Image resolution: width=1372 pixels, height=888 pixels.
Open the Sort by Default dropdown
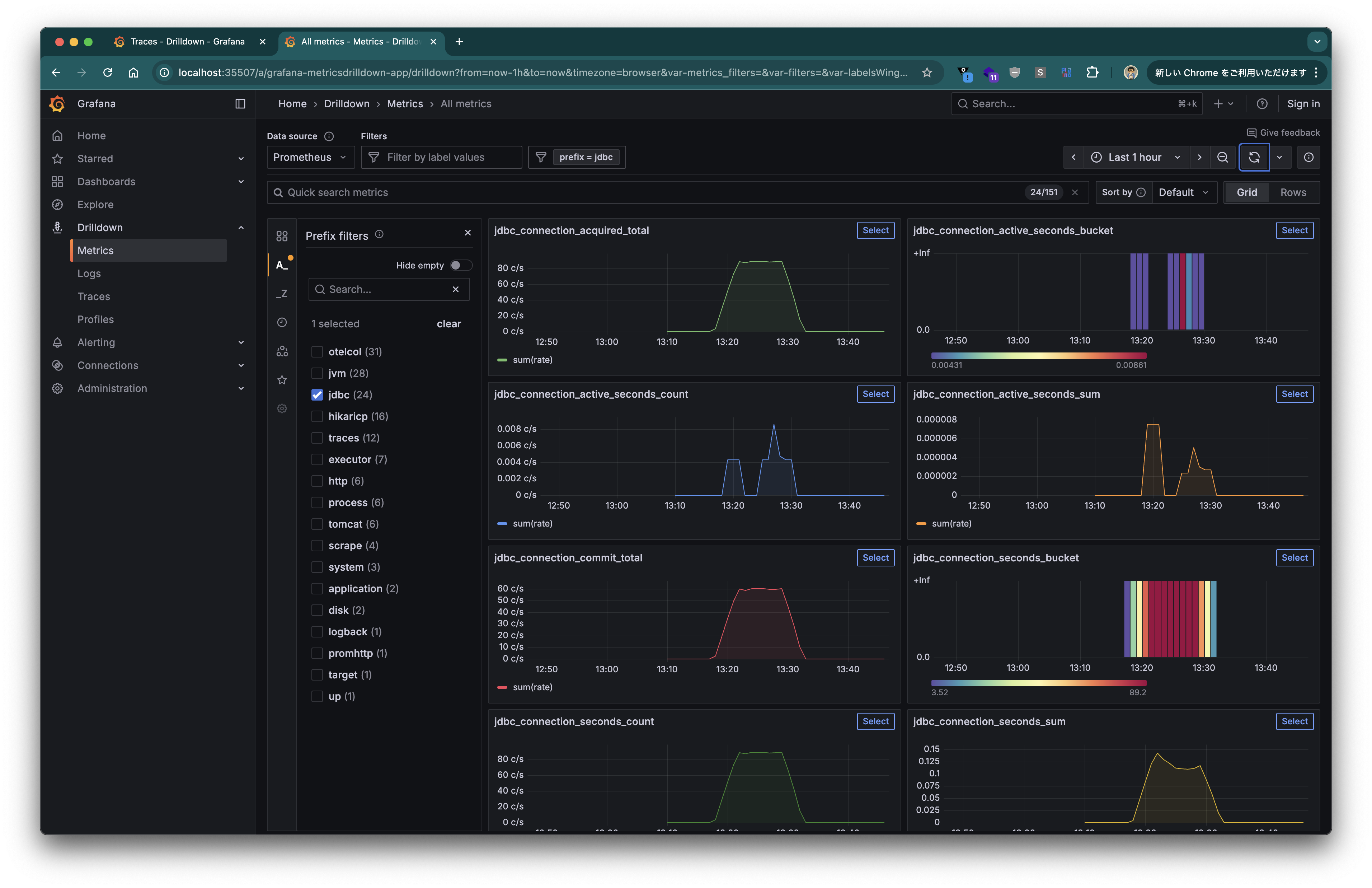[x=1184, y=192]
